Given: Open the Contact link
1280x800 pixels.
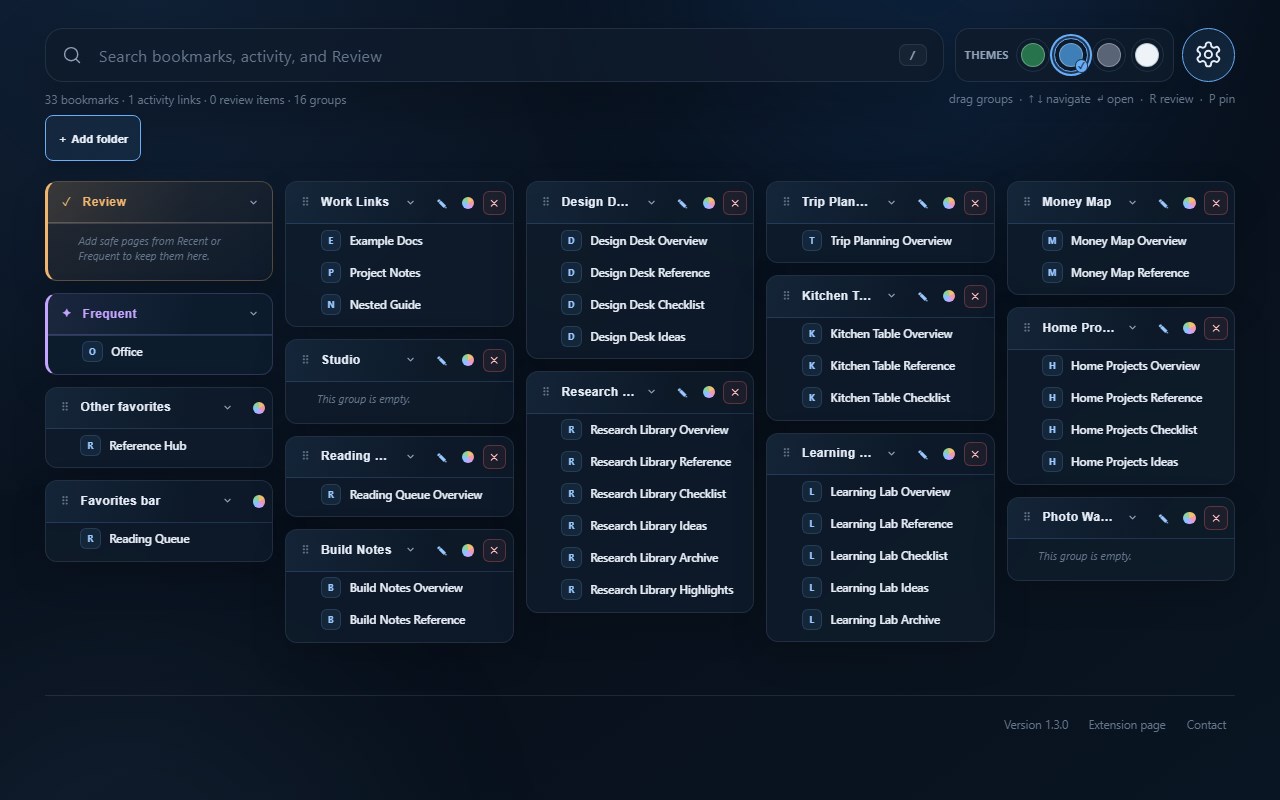Looking at the screenshot, I should (1206, 725).
